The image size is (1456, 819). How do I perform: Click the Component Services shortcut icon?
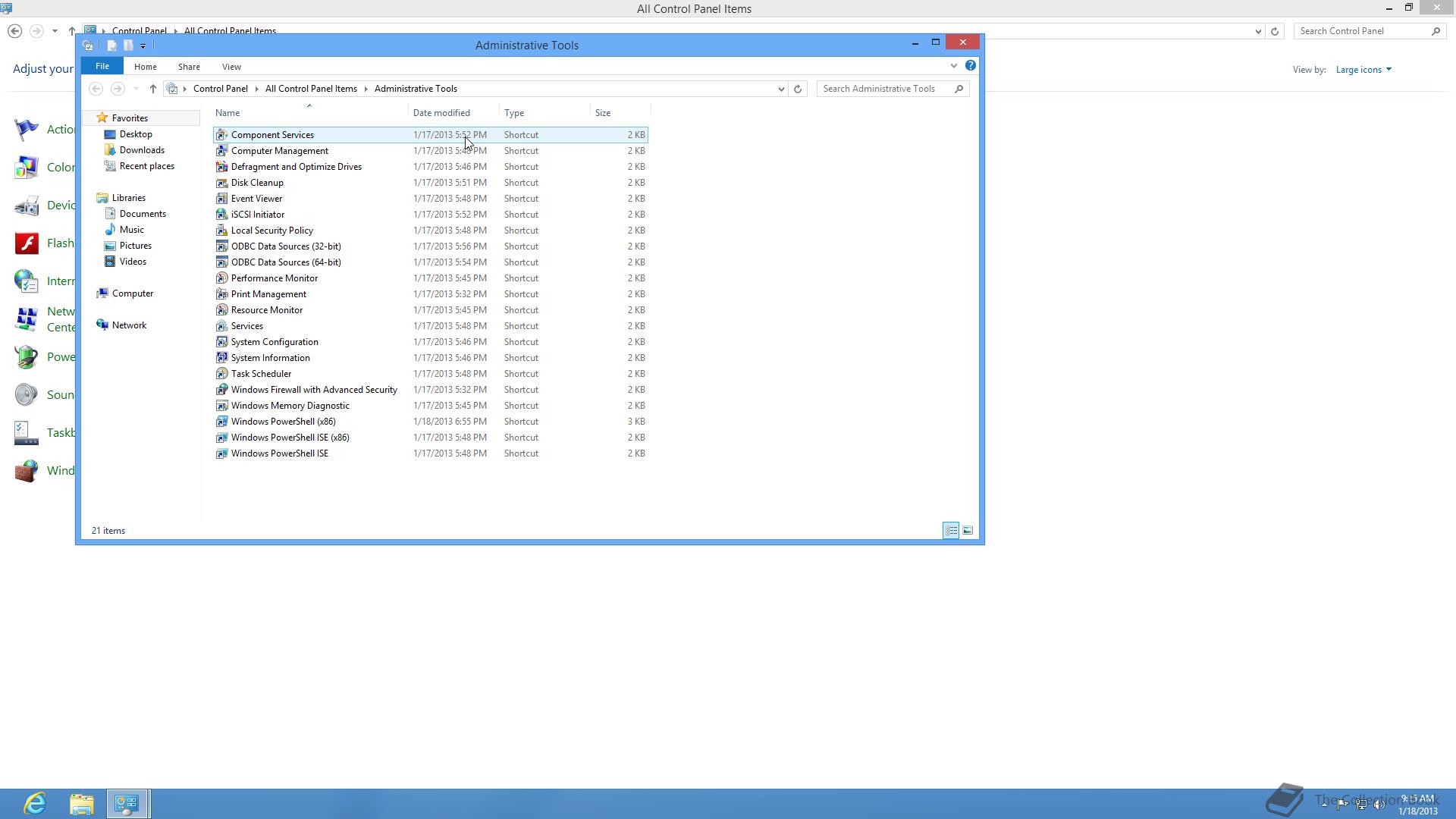[221, 135]
